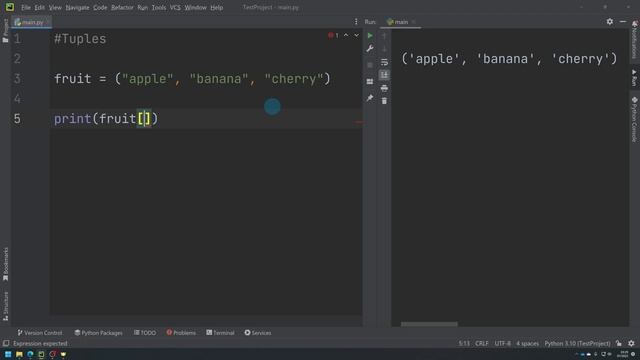Screen dimensions: 640x360
Task: Click the Down the stack trace arrow
Action: (x=384, y=49)
